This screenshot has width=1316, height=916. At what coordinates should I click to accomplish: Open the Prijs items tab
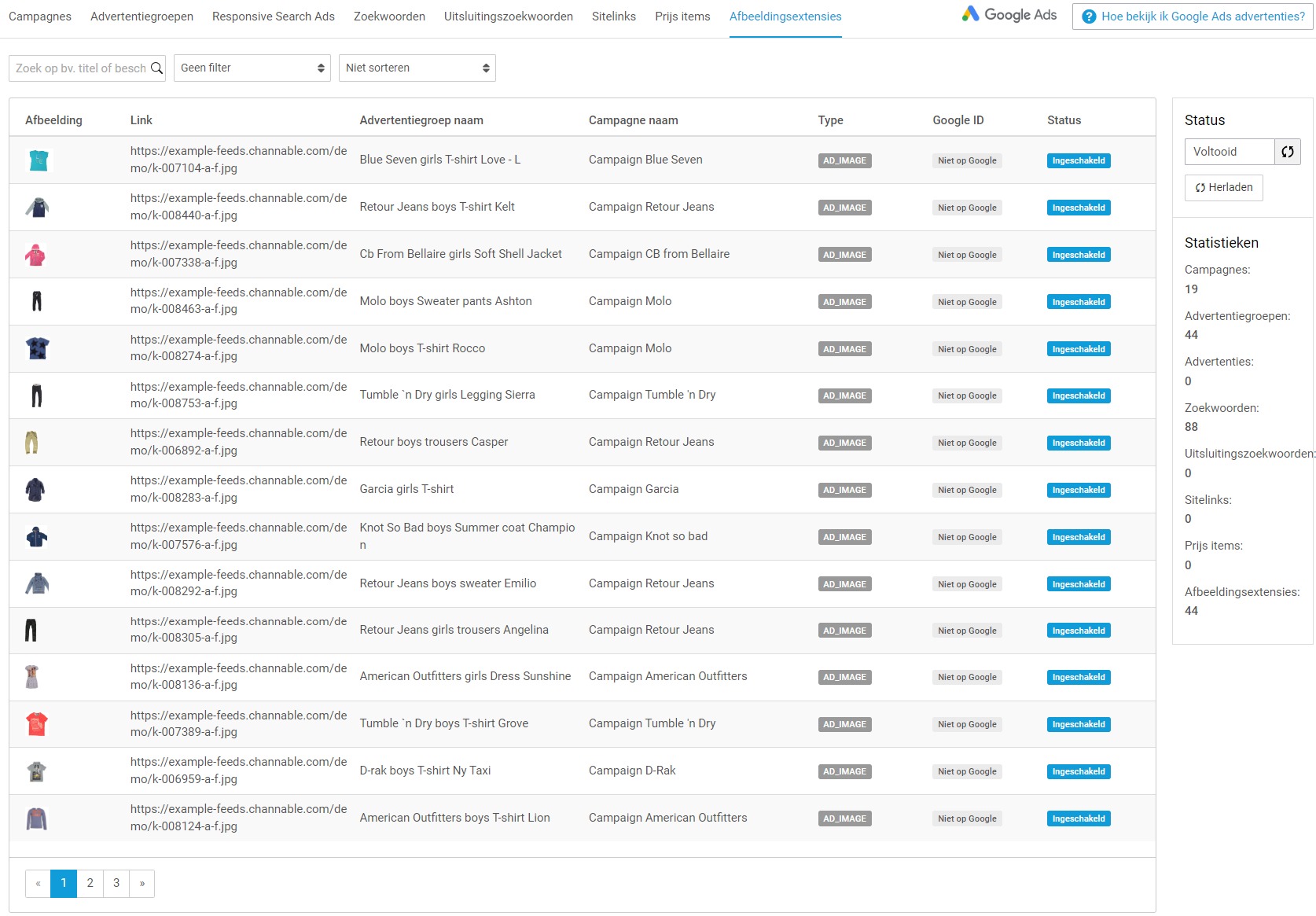[x=682, y=17]
